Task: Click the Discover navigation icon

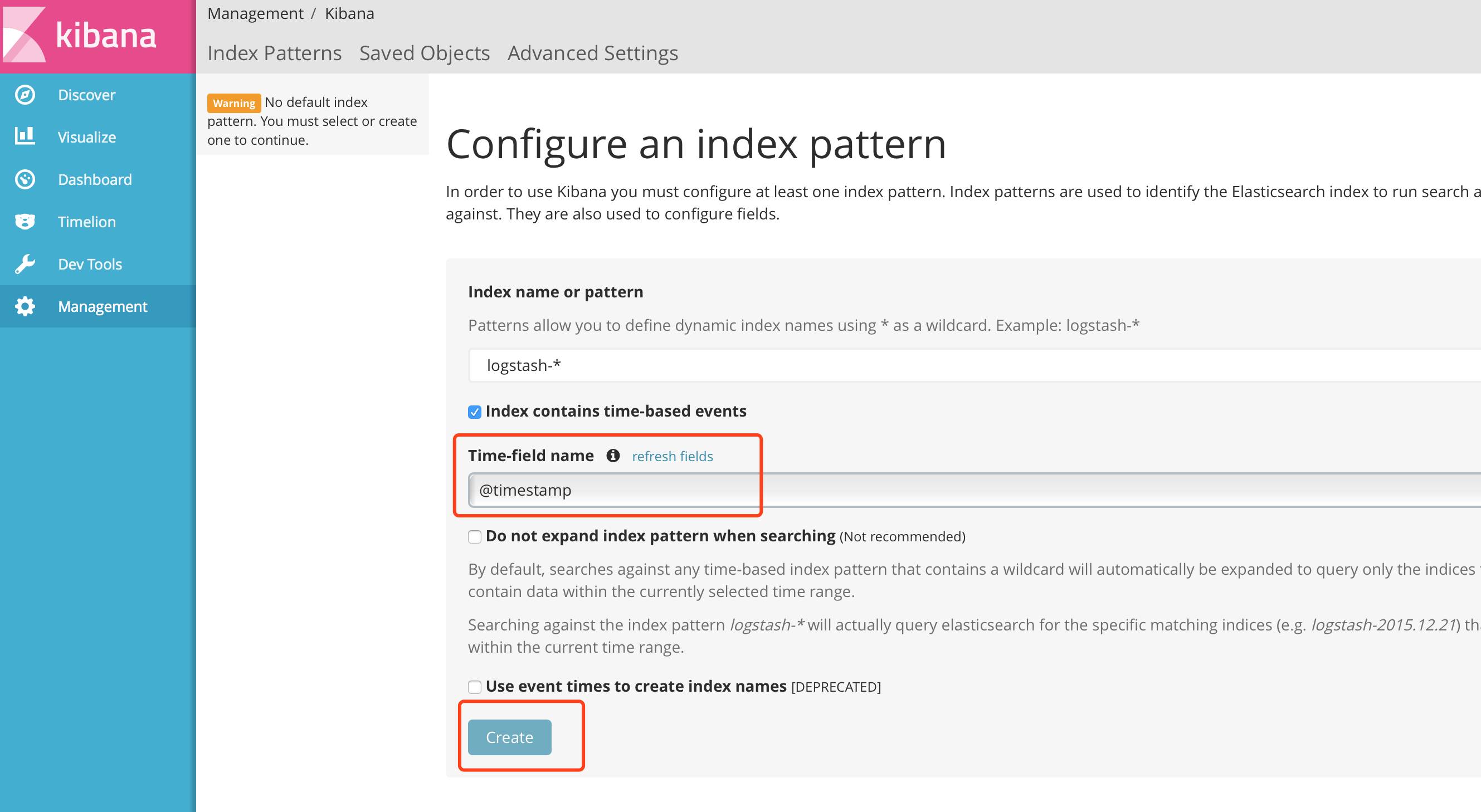Action: coord(26,94)
